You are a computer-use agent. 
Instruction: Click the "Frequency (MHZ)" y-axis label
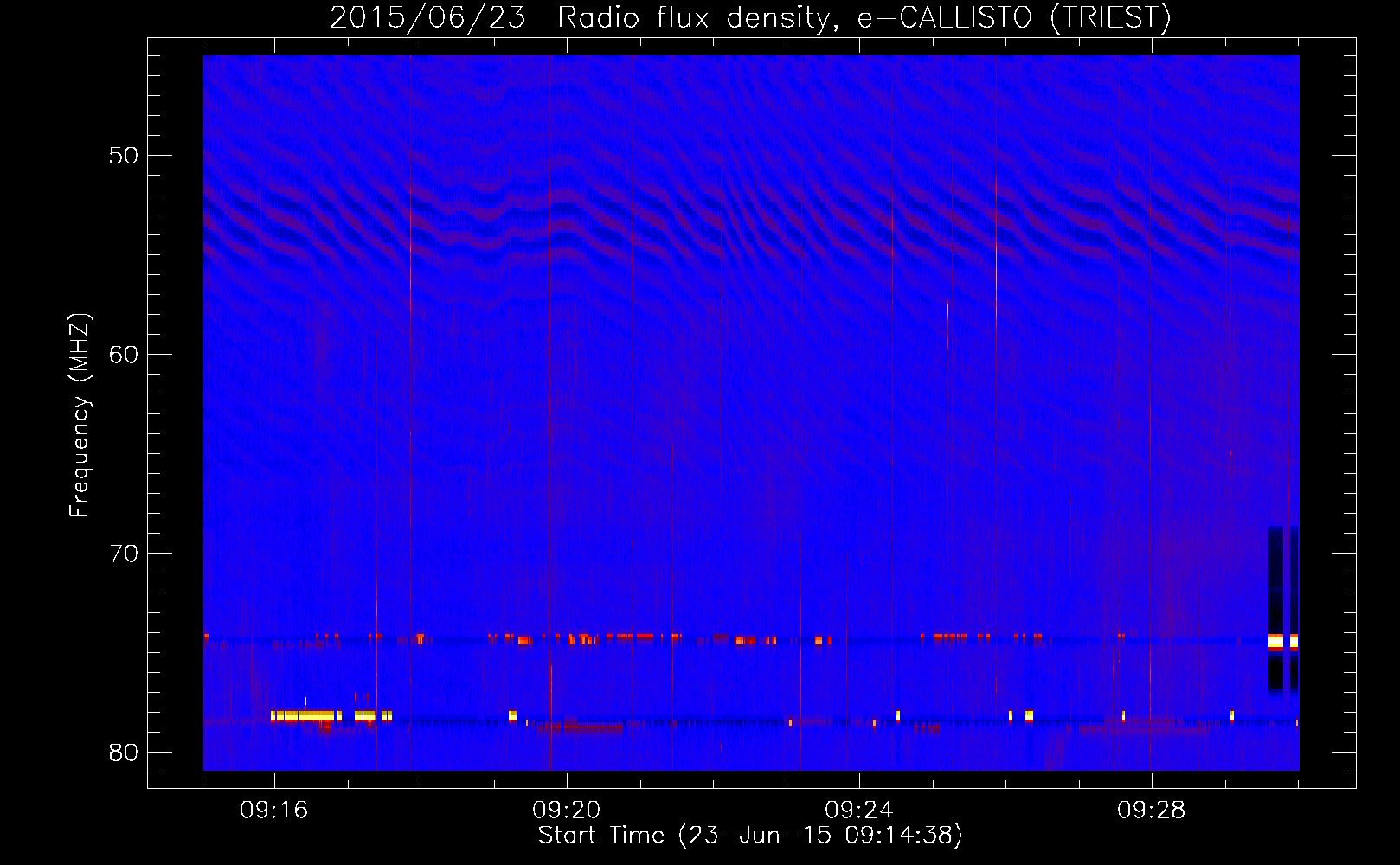point(80,415)
